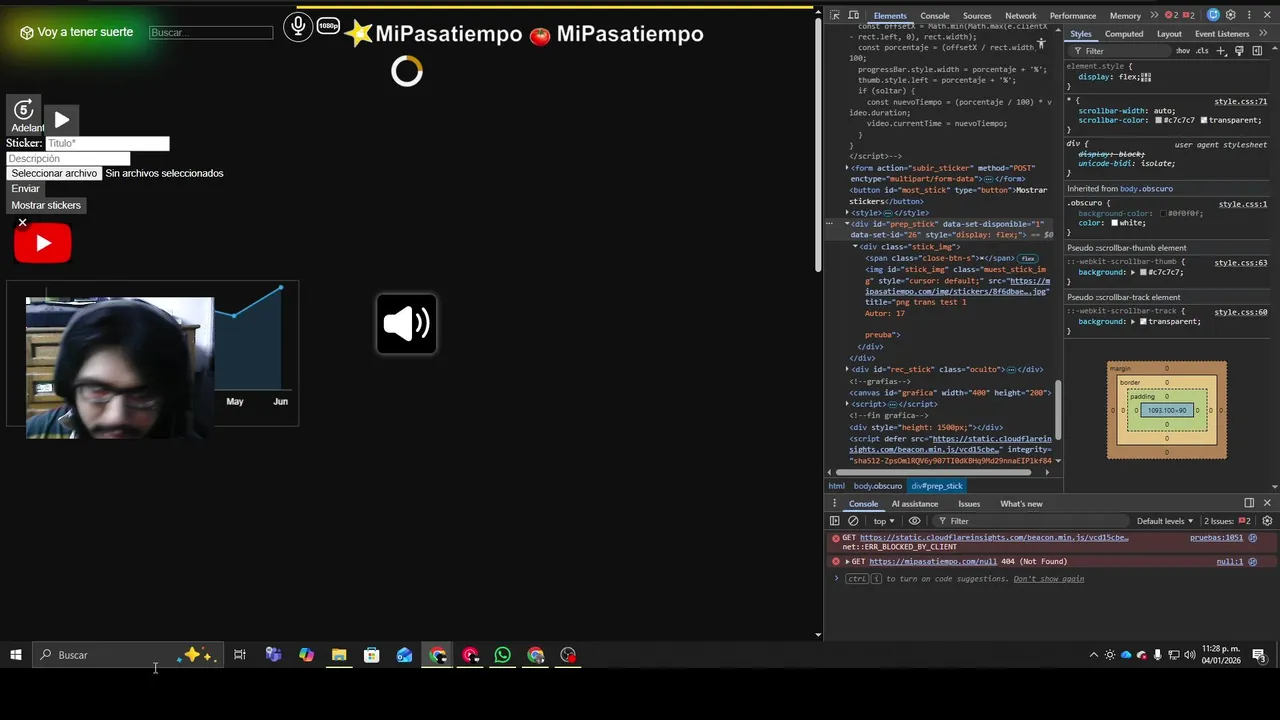This screenshot has height=720, width=1280.
Task: Click Seleccionar archivo file button
Action: 54,173
